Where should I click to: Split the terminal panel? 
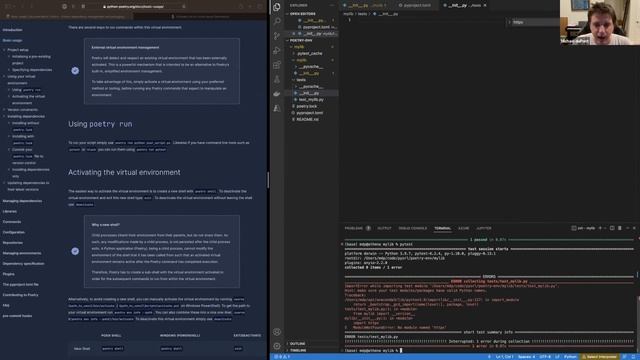pos(612,228)
